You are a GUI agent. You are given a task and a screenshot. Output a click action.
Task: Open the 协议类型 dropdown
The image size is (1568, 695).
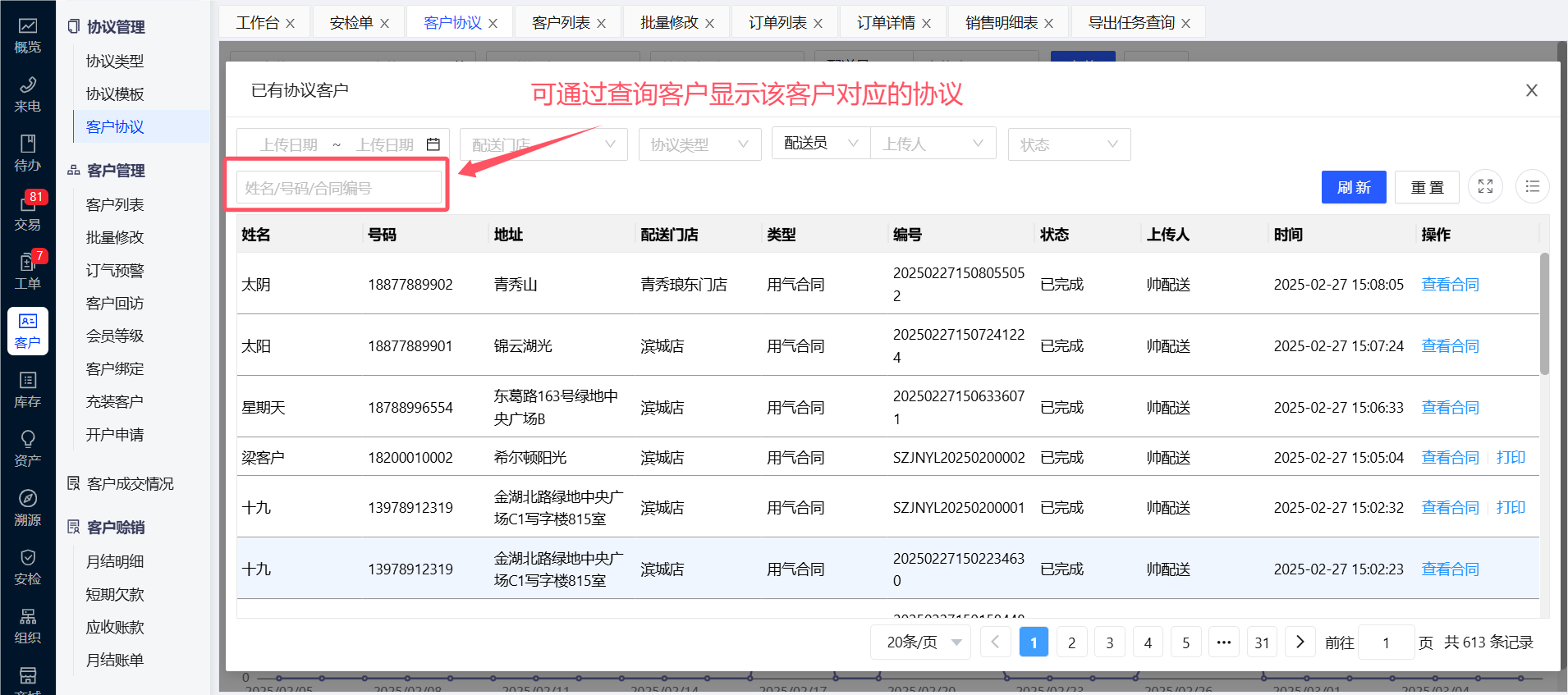click(x=698, y=144)
